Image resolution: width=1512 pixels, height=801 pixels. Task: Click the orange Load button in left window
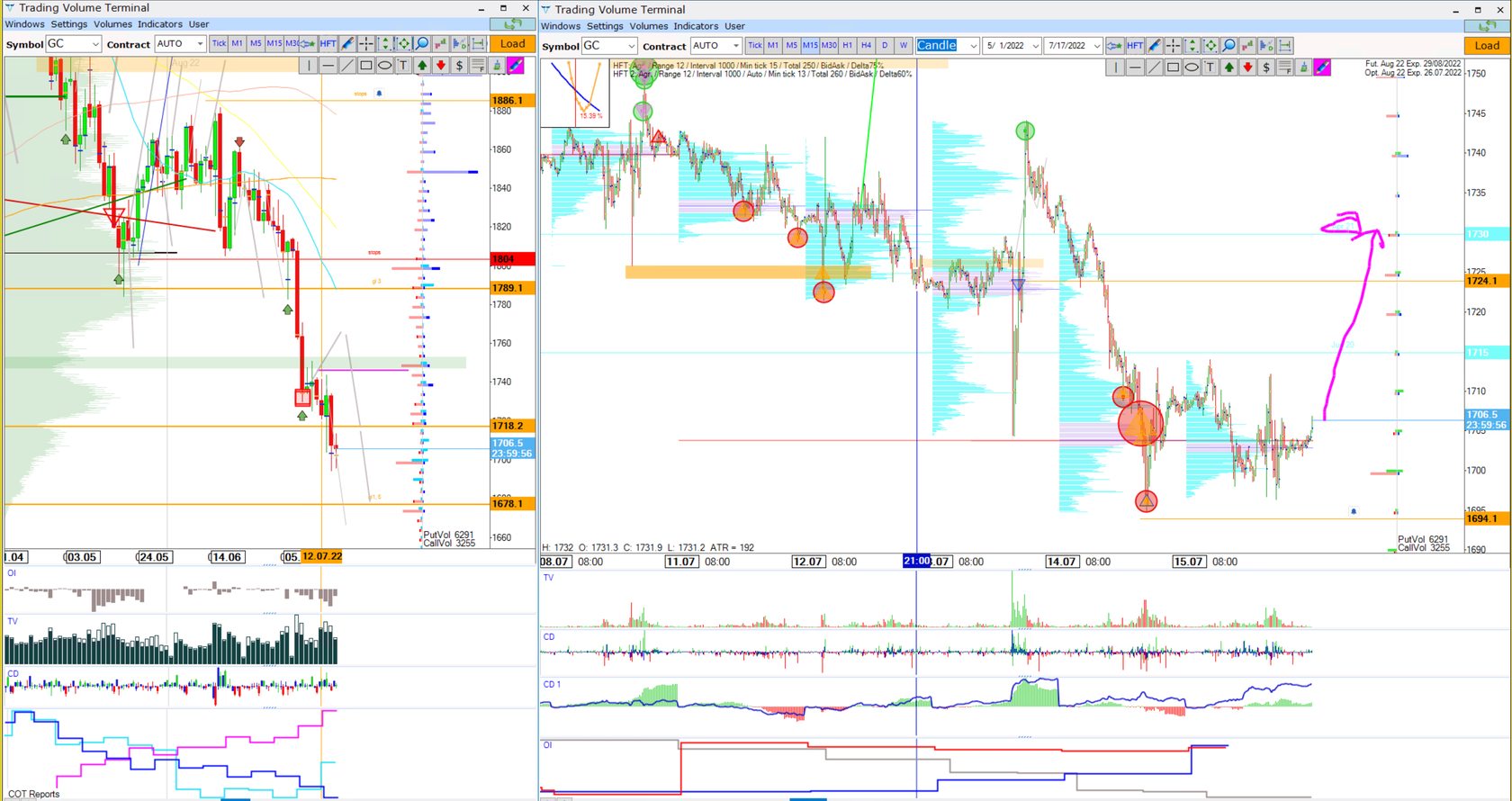[512, 43]
